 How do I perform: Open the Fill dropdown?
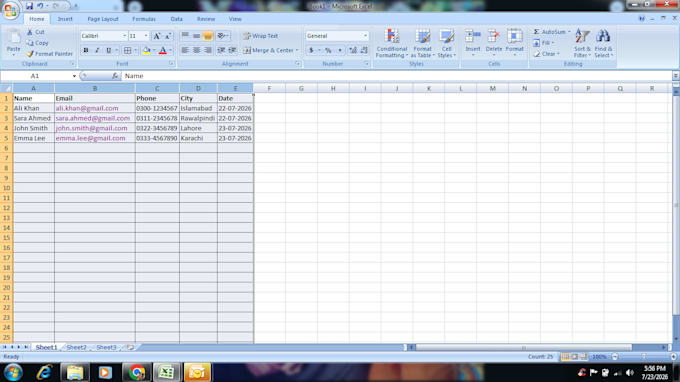pos(544,43)
